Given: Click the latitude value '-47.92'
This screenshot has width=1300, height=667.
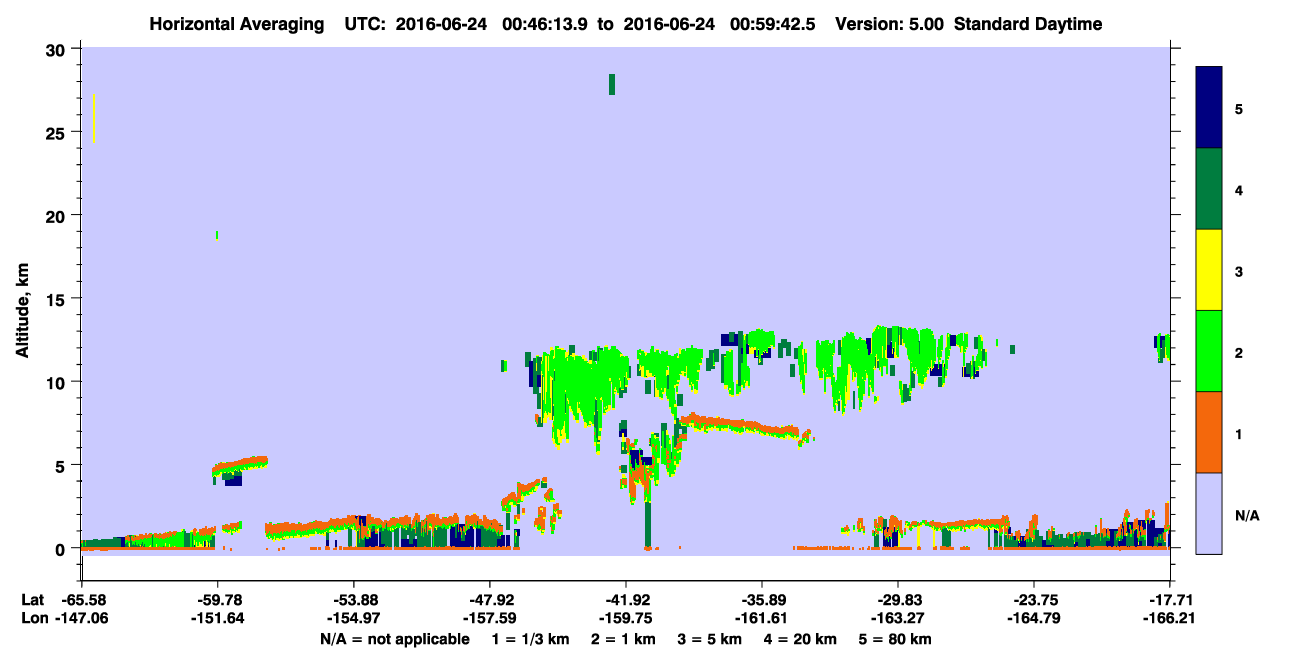Looking at the screenshot, I should pyautogui.click(x=489, y=600).
